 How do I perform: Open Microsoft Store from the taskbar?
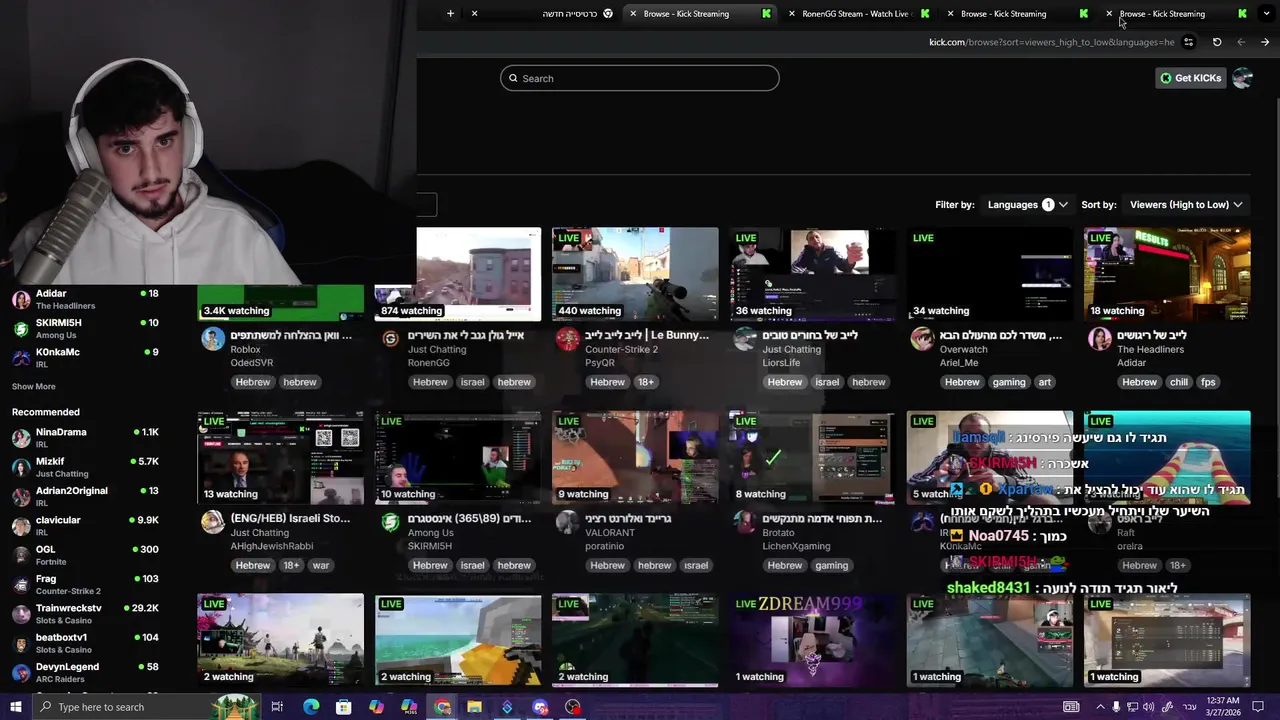tap(343, 707)
